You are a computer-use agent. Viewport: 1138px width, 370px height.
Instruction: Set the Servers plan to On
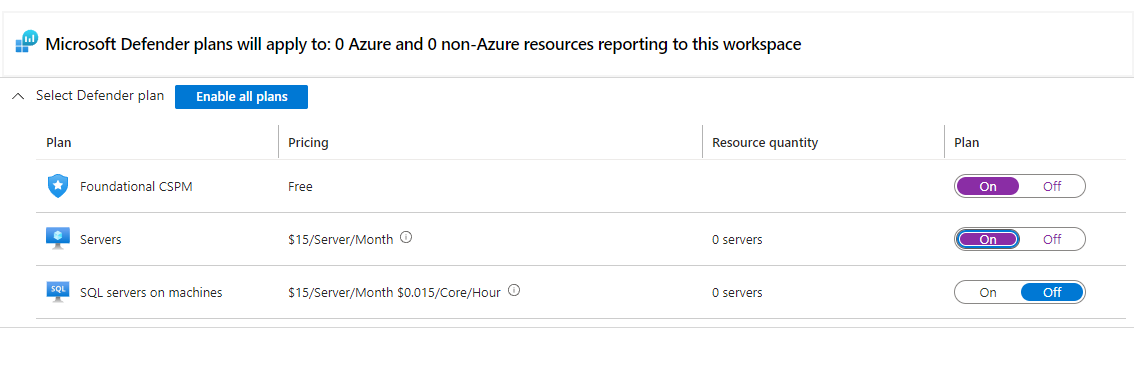coord(988,239)
